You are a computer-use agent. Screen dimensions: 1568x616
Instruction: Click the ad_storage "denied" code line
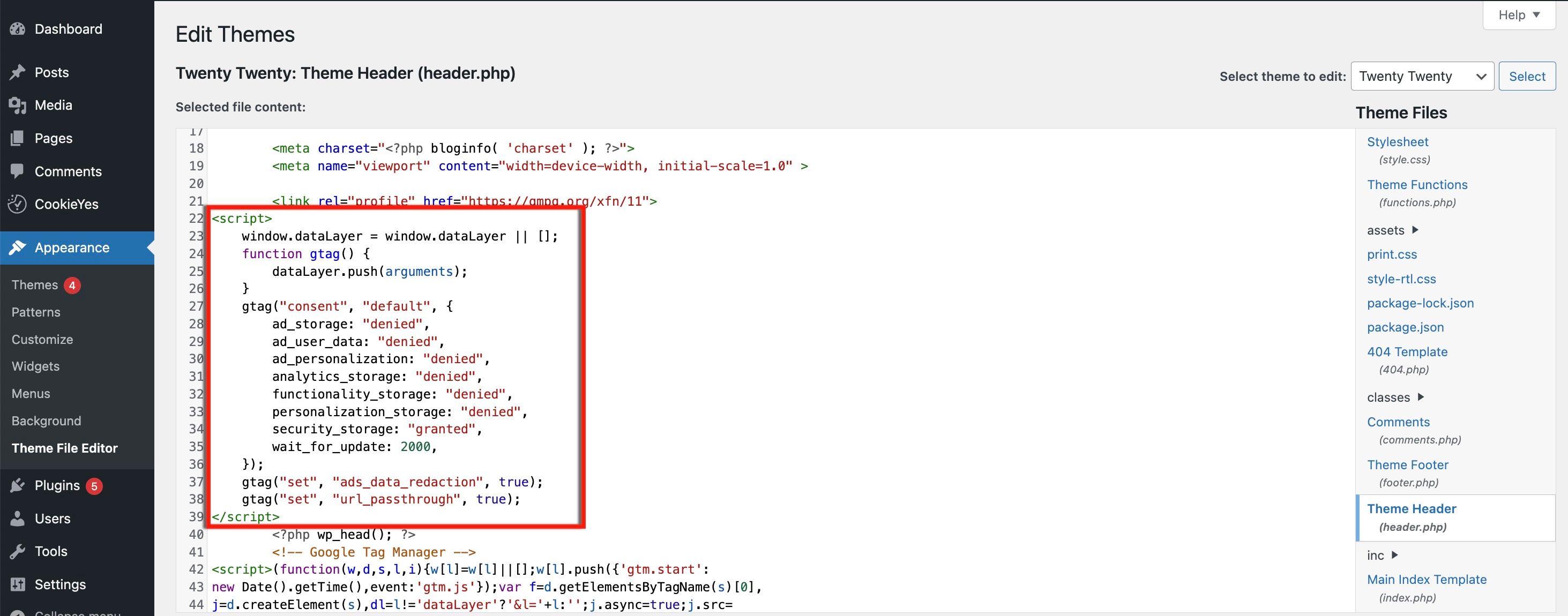coord(350,324)
